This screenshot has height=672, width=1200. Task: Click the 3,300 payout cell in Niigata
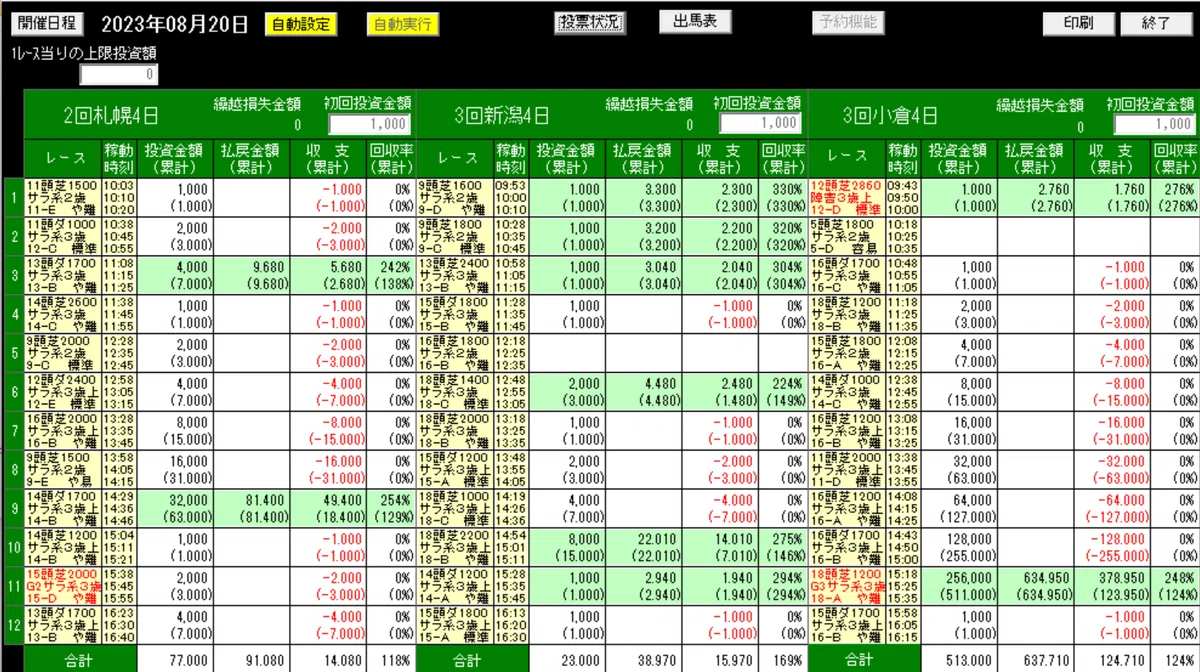[644, 197]
